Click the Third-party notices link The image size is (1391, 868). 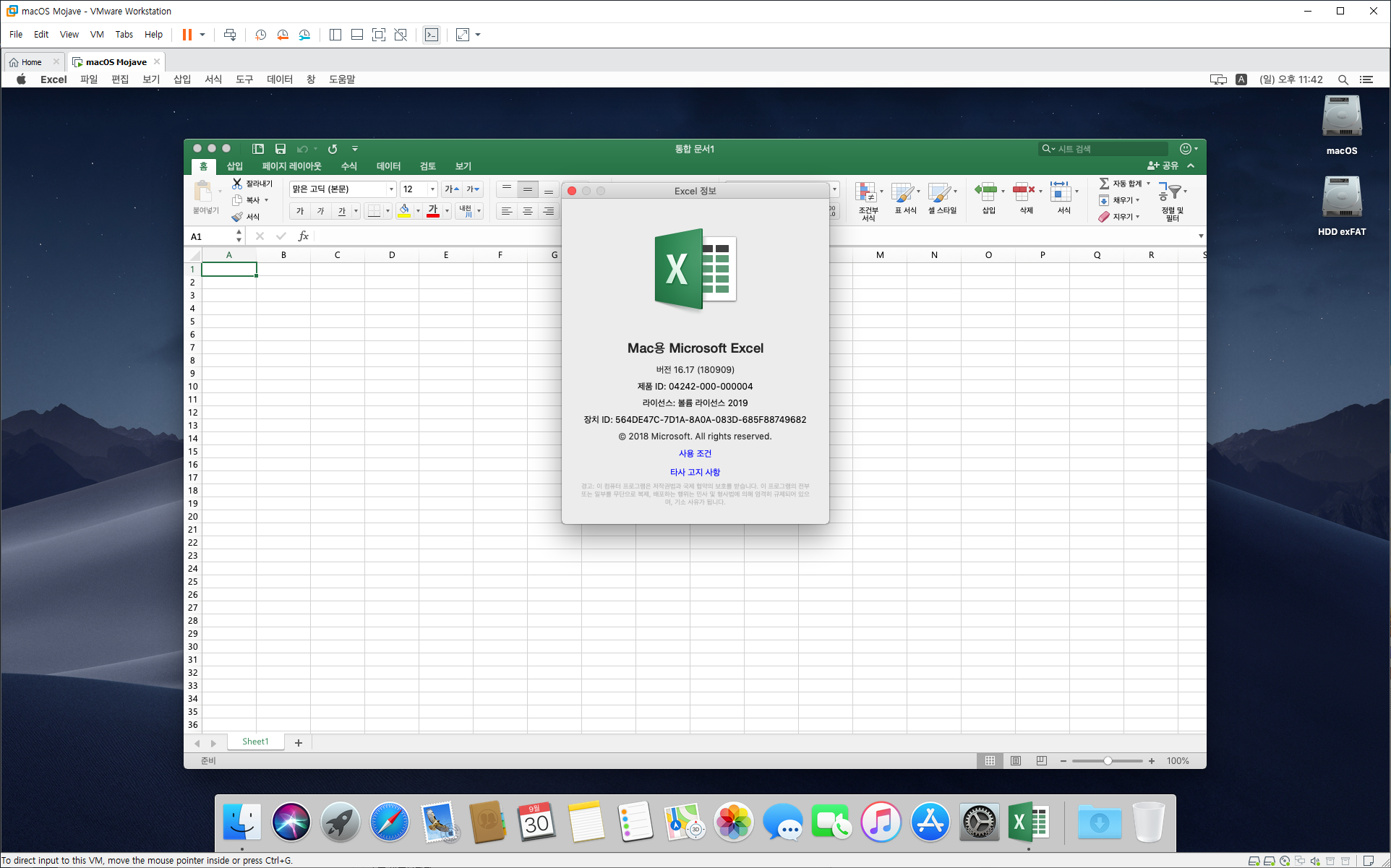(695, 473)
